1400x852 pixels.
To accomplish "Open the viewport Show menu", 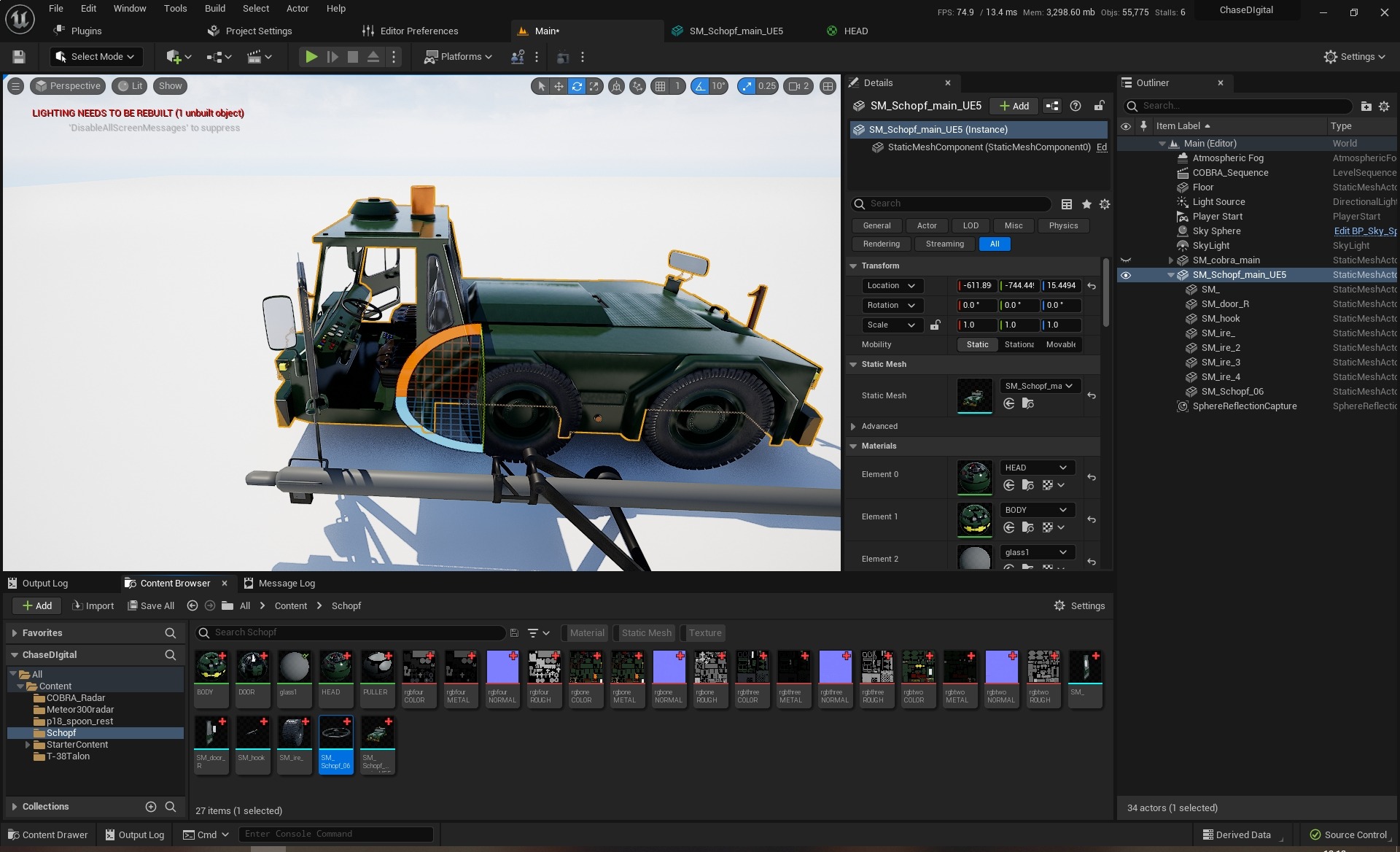I will [x=170, y=86].
